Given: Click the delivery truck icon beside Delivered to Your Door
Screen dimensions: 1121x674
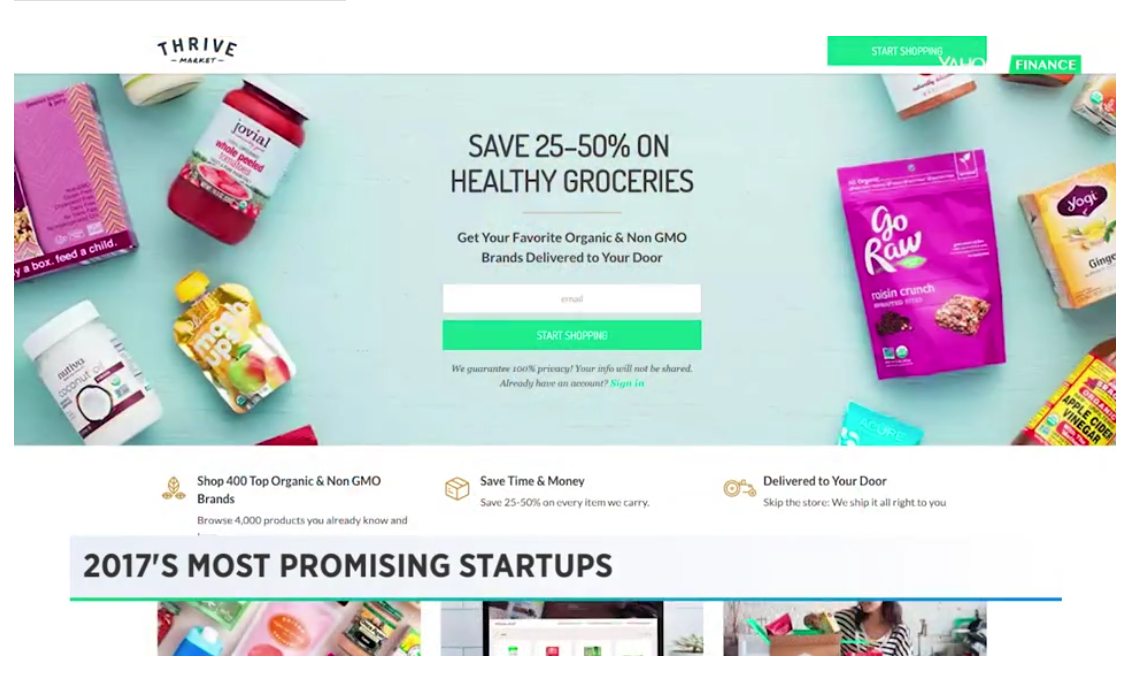Looking at the screenshot, I should [739, 487].
